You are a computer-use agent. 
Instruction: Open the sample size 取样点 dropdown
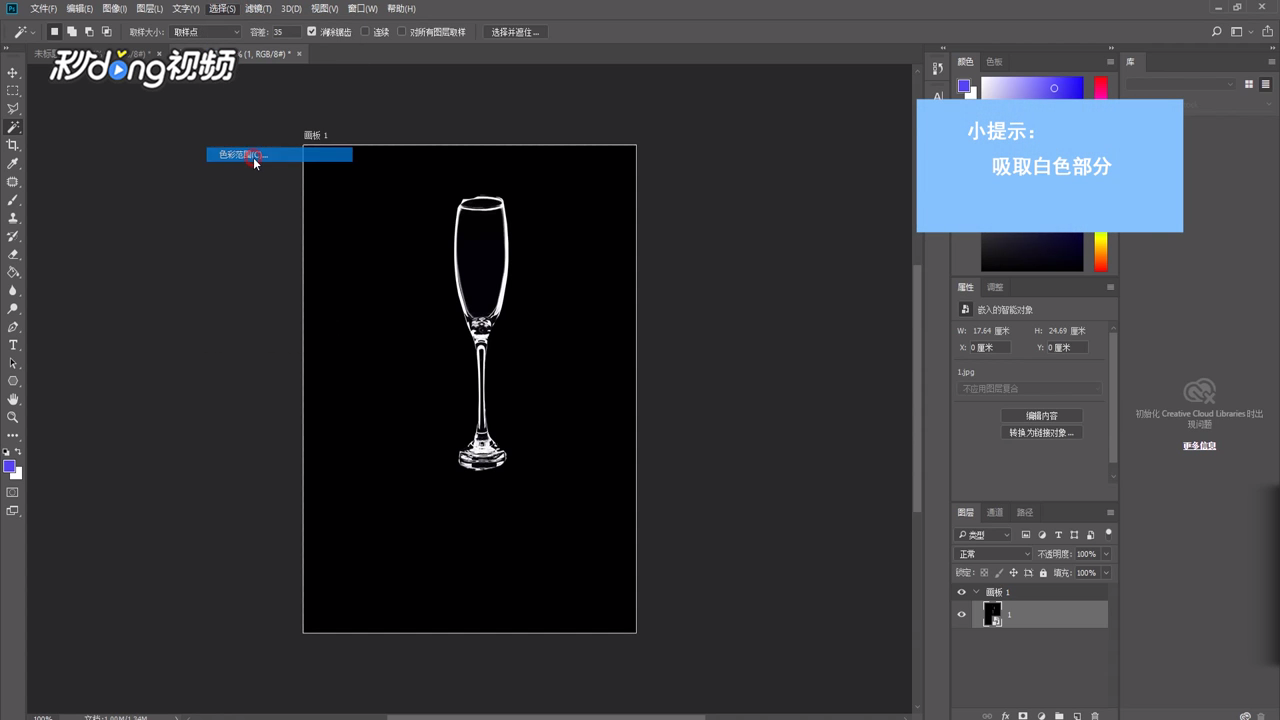click(205, 32)
